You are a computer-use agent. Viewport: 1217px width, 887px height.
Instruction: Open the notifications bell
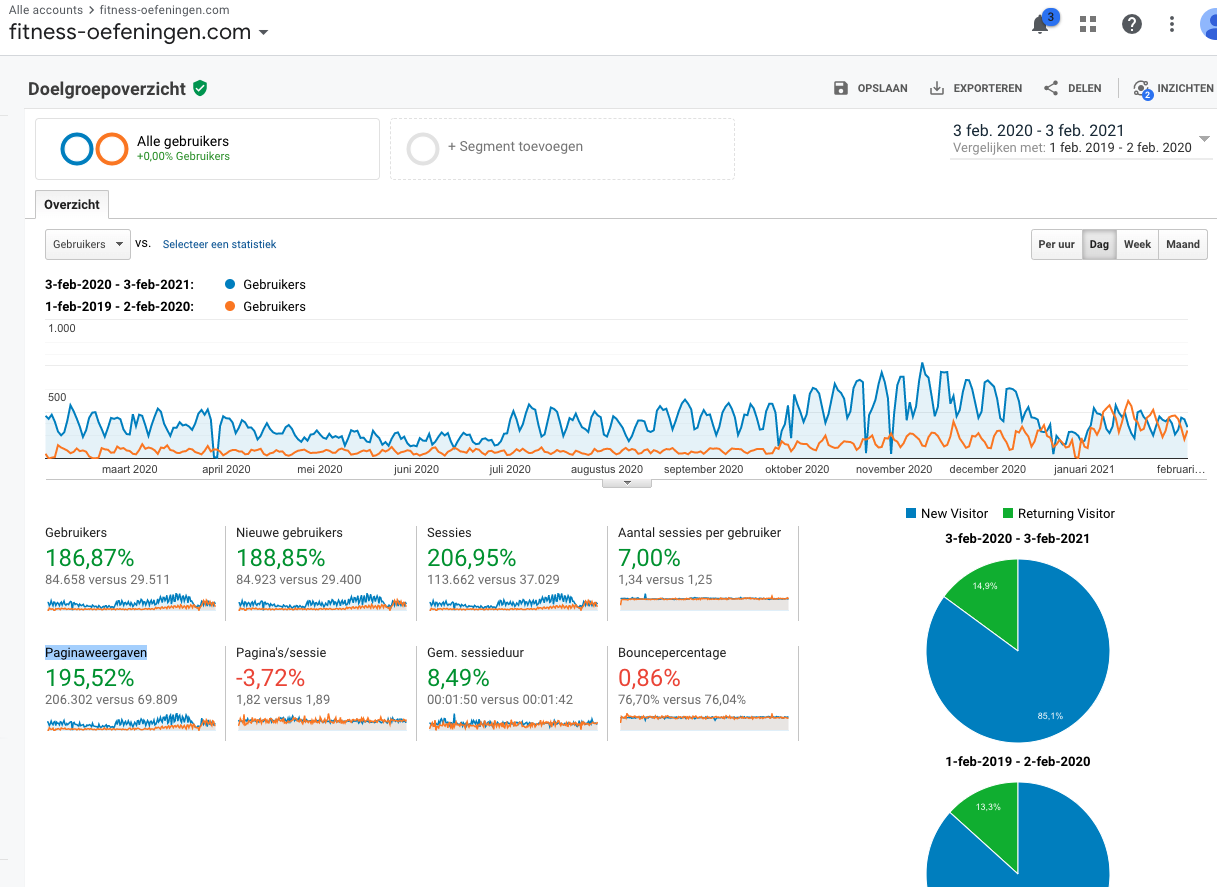click(x=1041, y=25)
